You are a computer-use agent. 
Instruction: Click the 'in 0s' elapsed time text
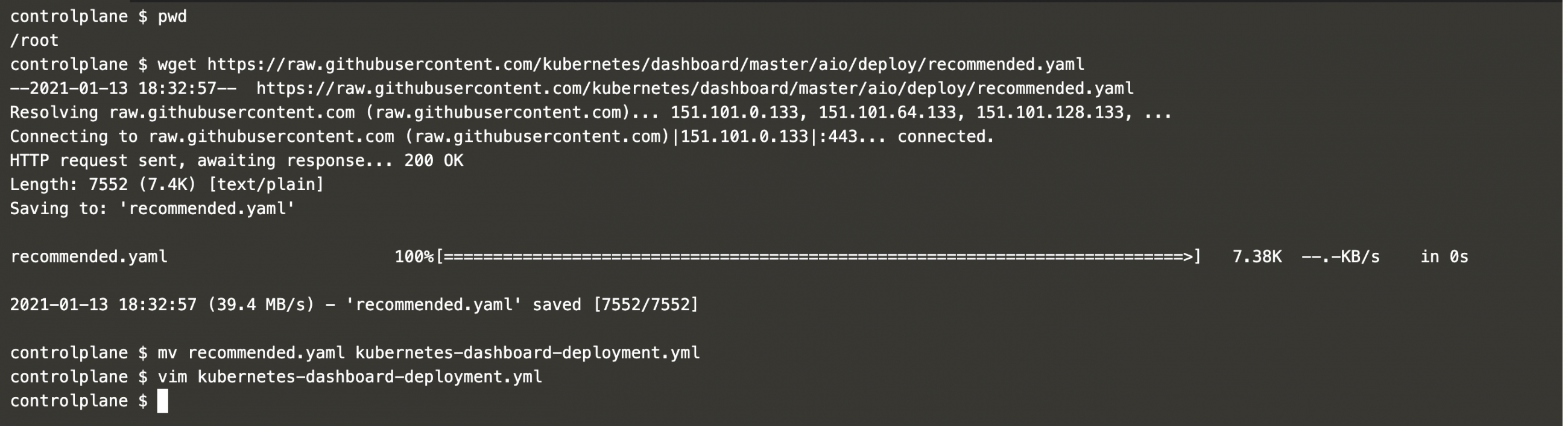pos(1444,256)
